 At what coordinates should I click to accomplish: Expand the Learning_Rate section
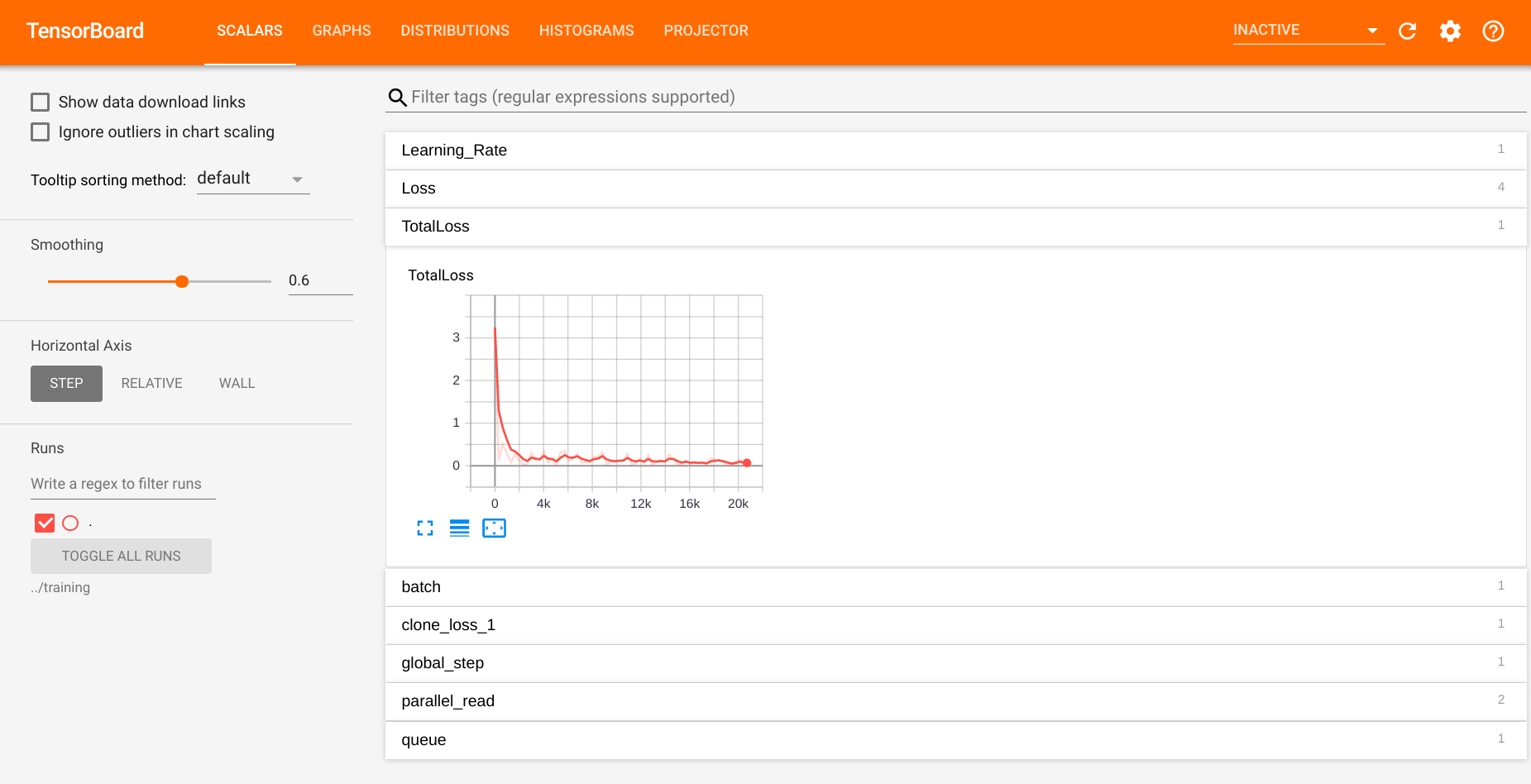(x=955, y=151)
